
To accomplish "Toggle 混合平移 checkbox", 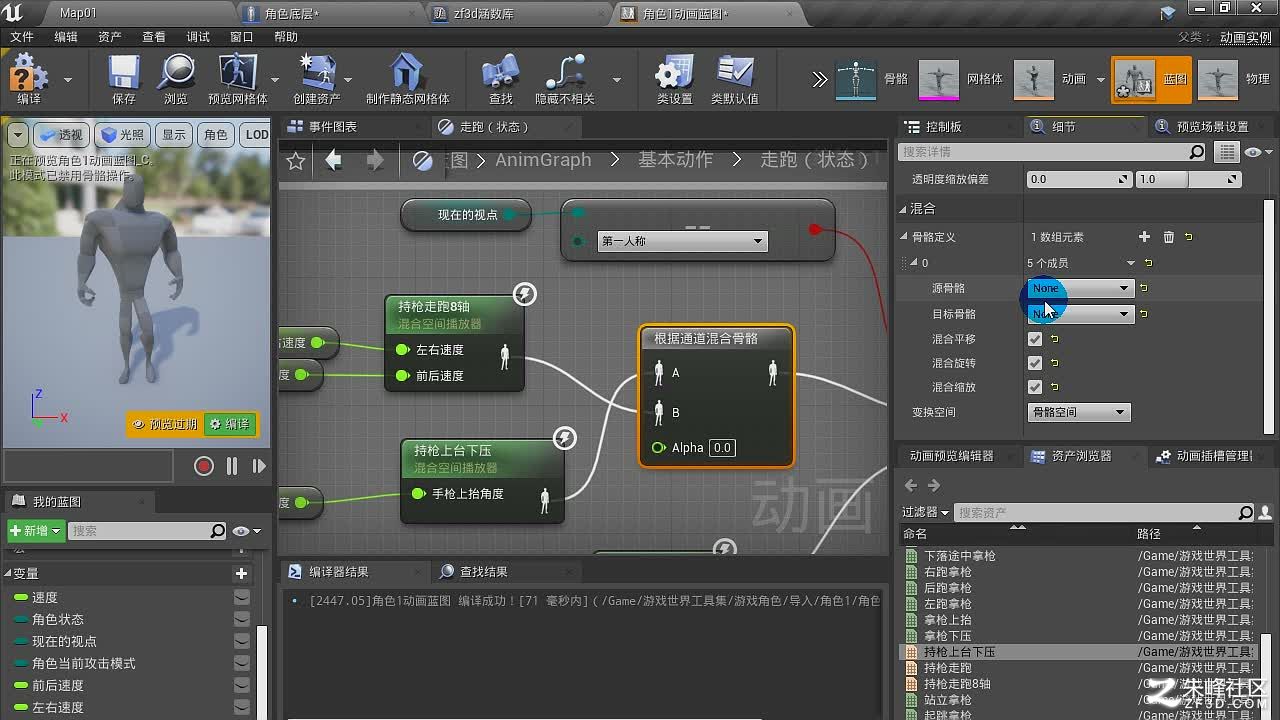I will click(x=1035, y=339).
